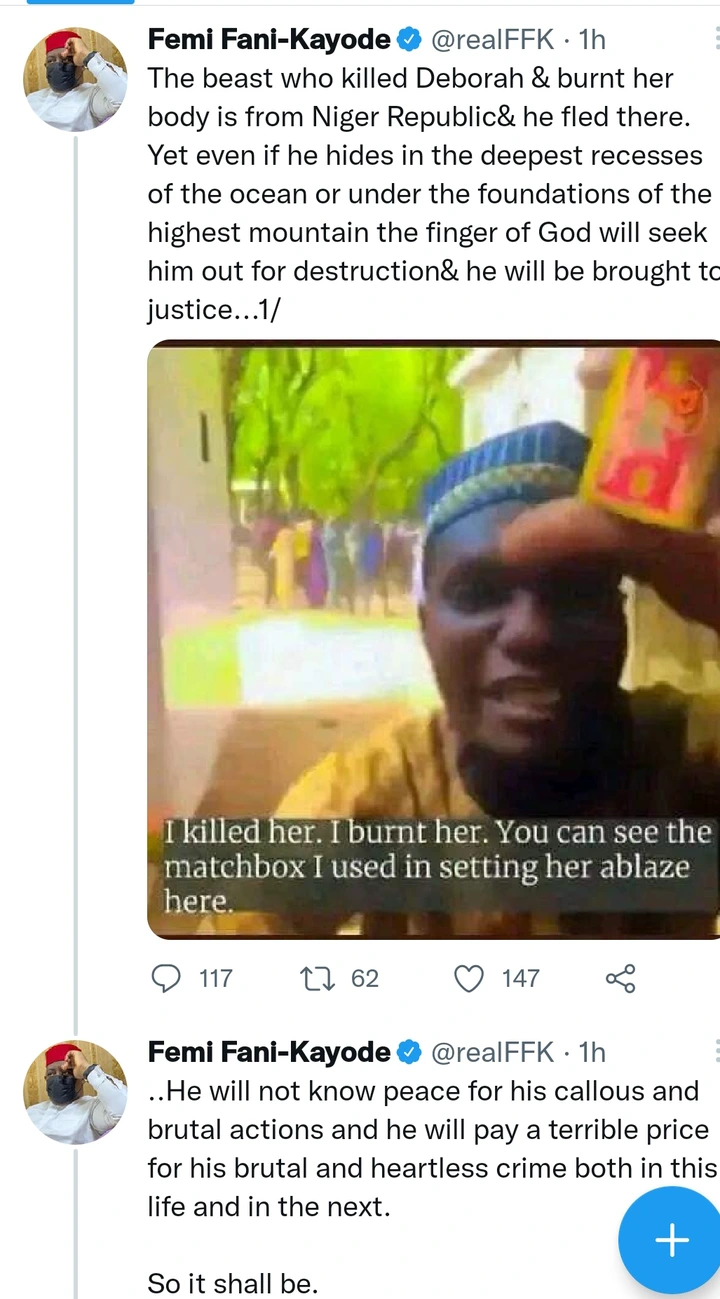Tap the 117 replies count
Image resolution: width=720 pixels, height=1299 pixels.
[x=215, y=978]
